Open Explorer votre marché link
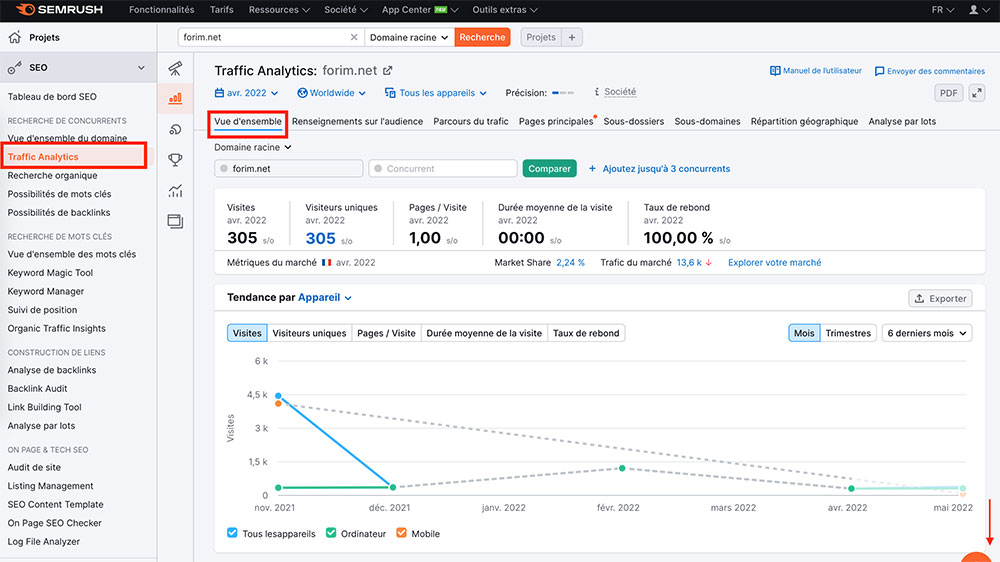Screen dimensions: 1000x562 (x=774, y=262)
